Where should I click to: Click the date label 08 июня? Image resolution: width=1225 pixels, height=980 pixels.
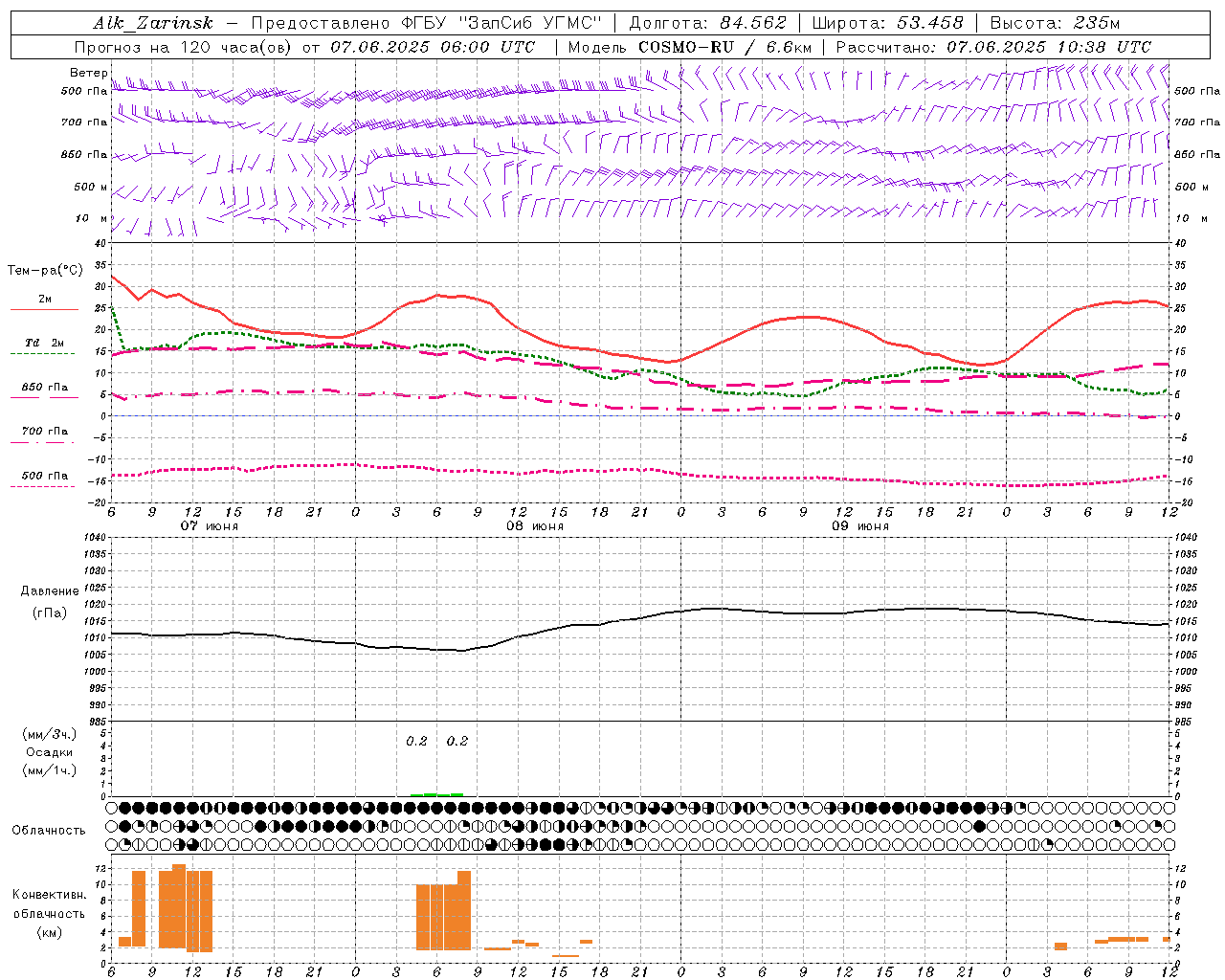[x=535, y=526]
